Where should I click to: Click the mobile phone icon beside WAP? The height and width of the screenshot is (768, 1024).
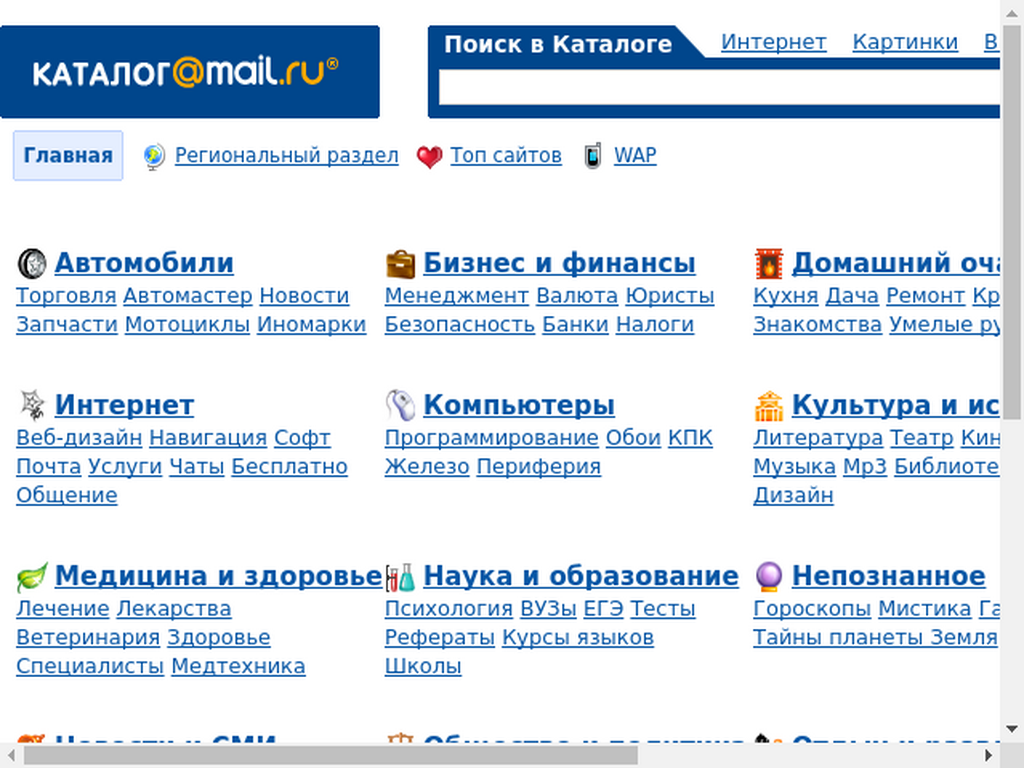coord(592,156)
